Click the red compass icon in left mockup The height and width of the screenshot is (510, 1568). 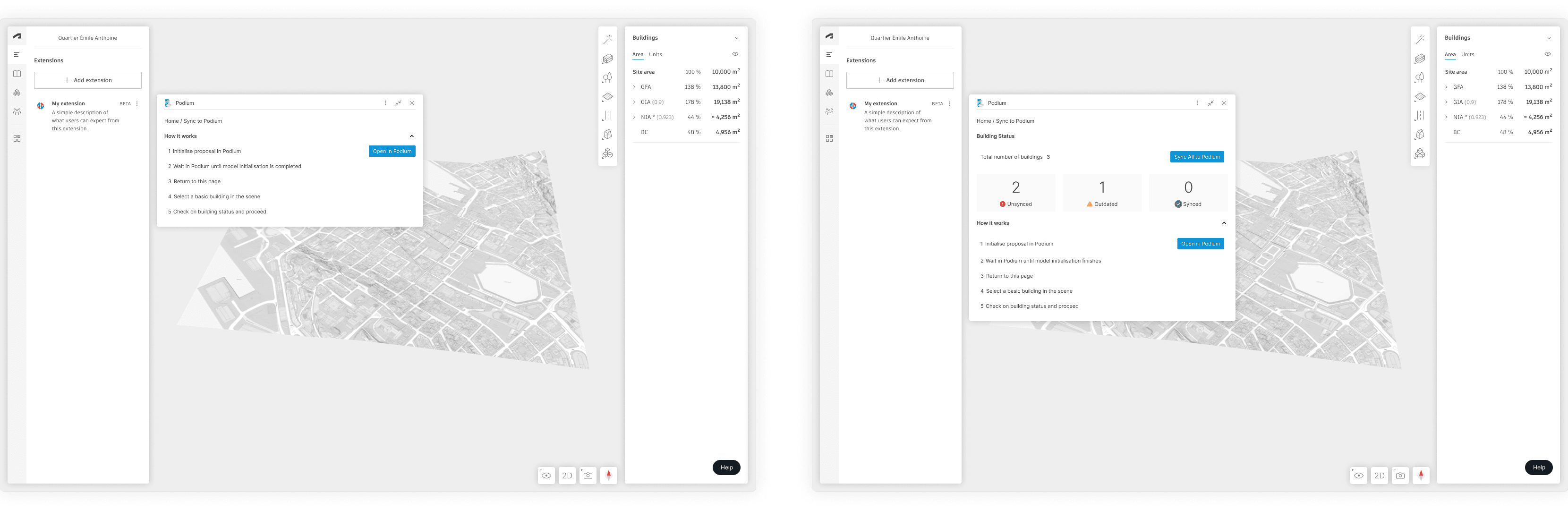point(608,476)
